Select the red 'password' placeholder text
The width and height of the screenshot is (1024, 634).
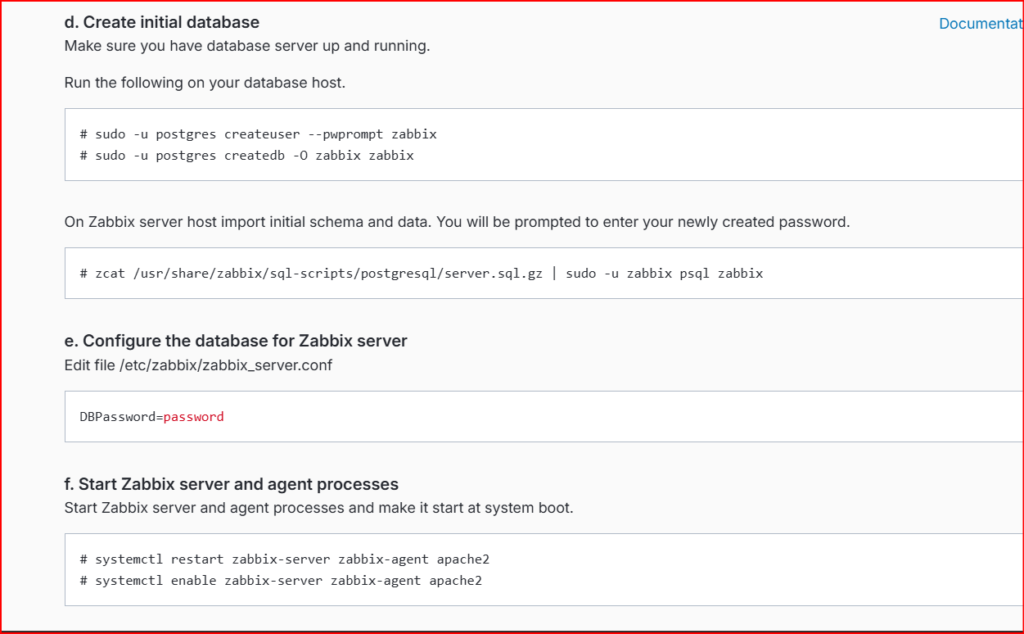click(x=193, y=417)
